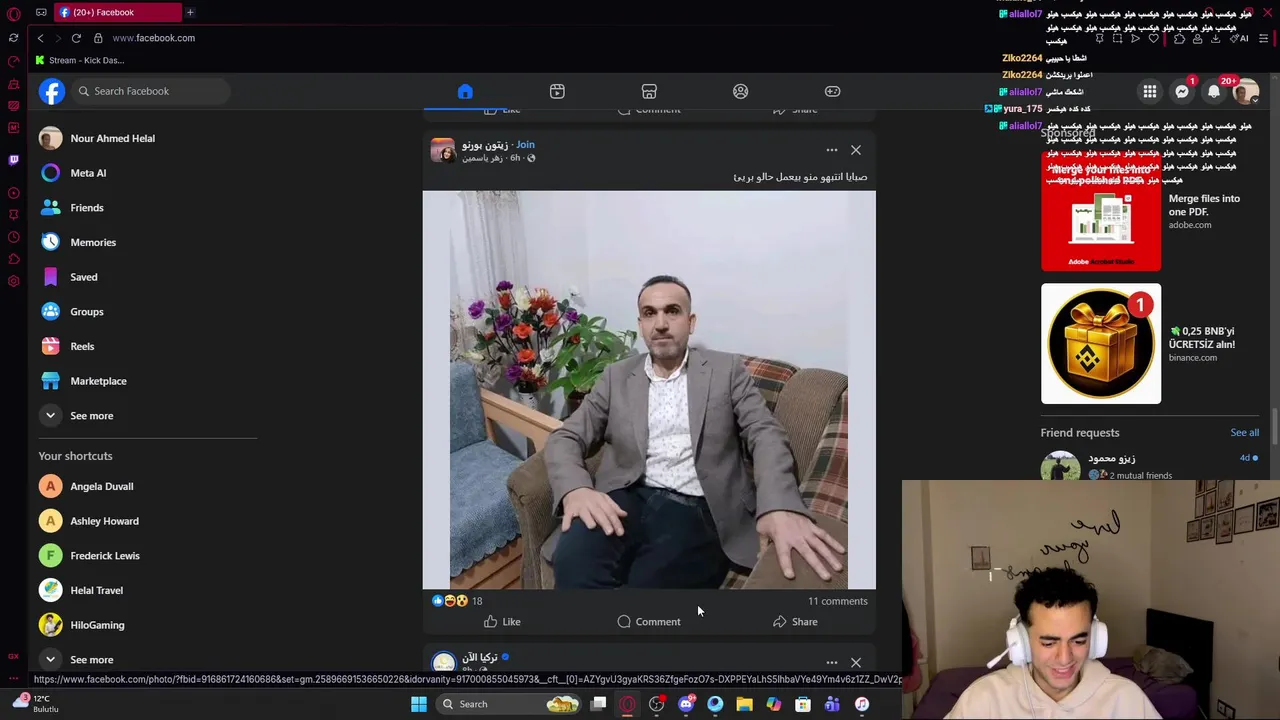Hide the زيتون بورنو post with X

click(x=856, y=150)
